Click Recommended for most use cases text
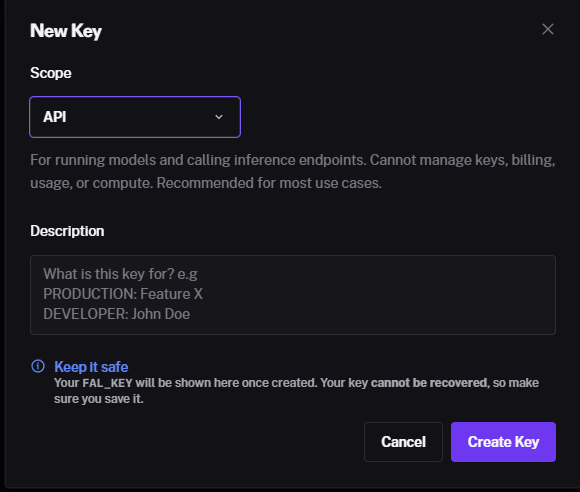The width and height of the screenshot is (580, 492). pyautogui.click(x=269, y=183)
